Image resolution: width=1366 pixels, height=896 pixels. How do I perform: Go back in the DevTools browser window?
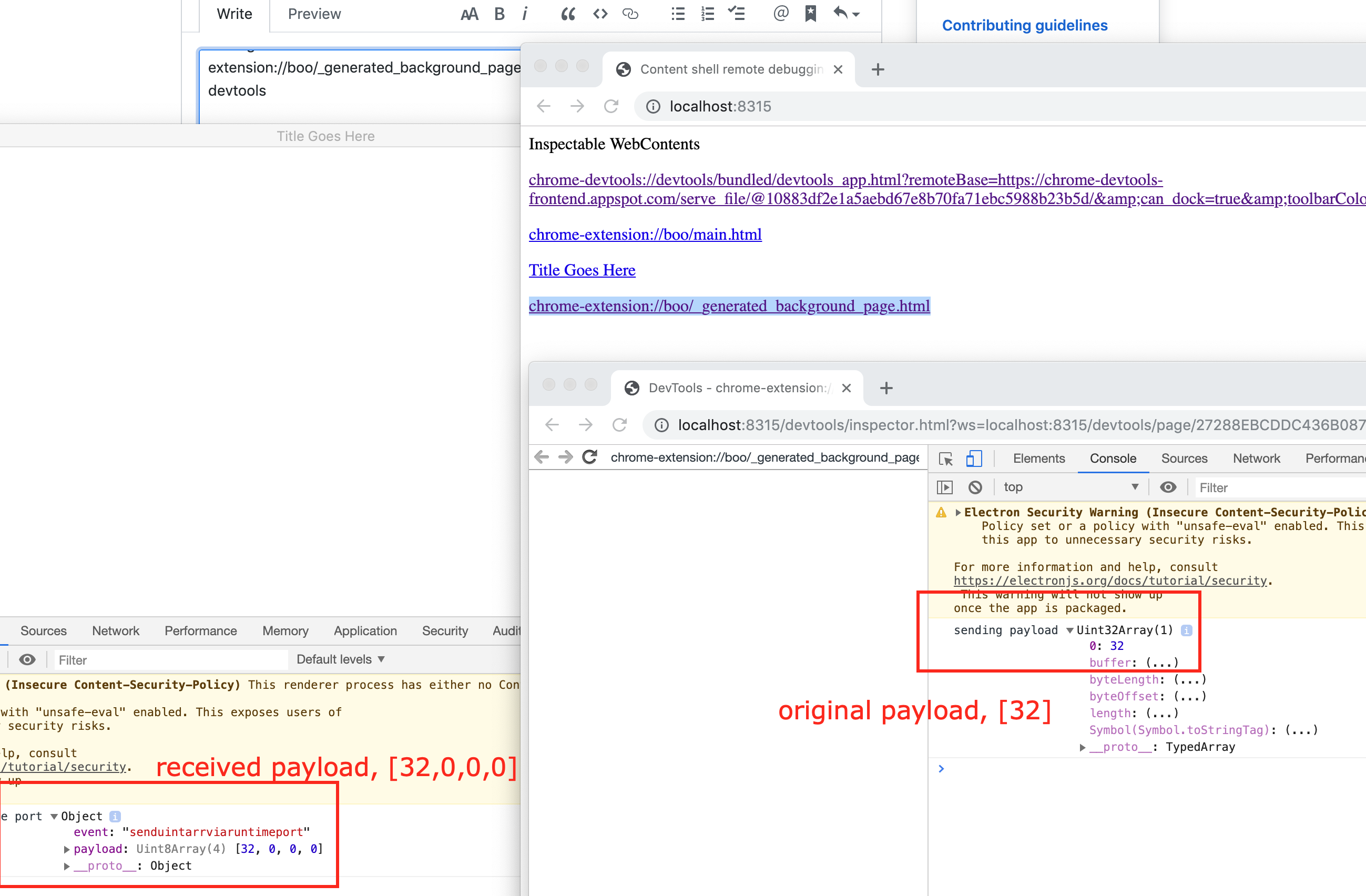coord(552,425)
